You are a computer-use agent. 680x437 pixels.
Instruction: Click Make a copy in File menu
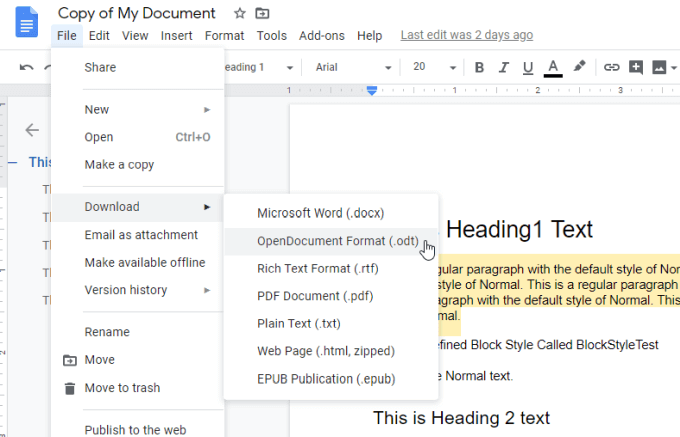coord(119,165)
